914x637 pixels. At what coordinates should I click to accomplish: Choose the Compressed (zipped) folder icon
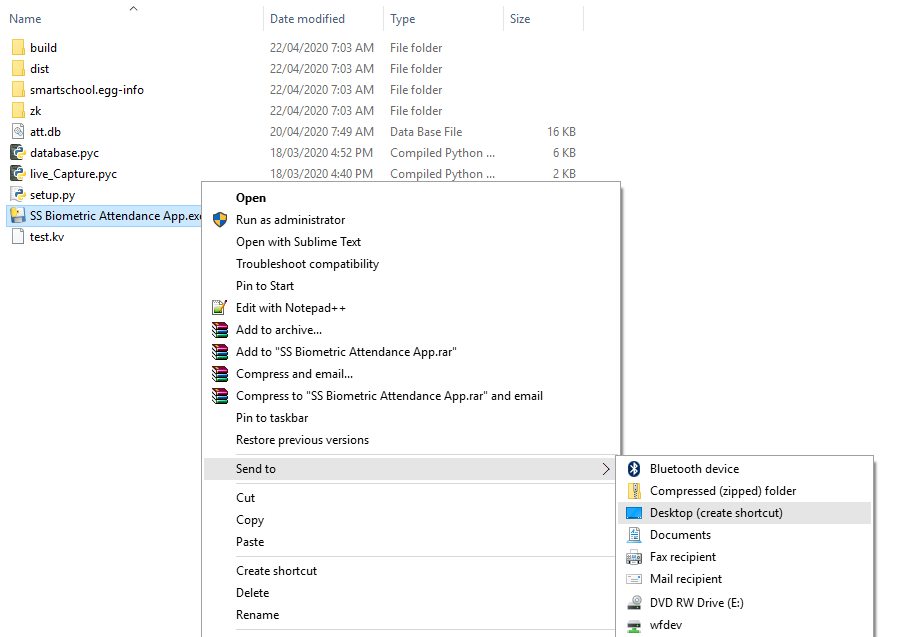(633, 491)
